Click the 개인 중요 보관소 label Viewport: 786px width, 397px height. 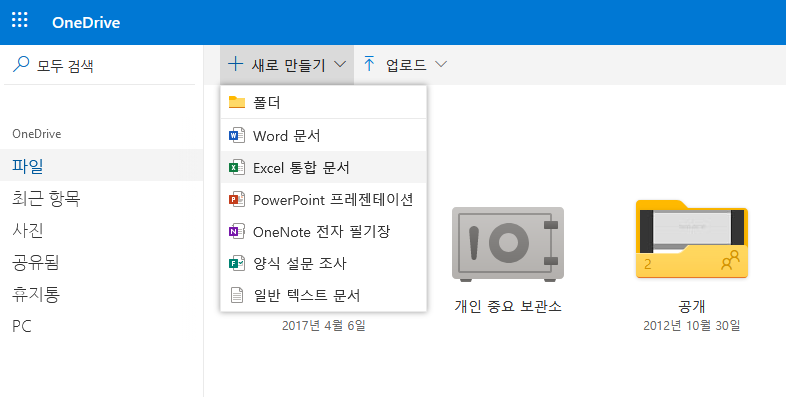508,306
